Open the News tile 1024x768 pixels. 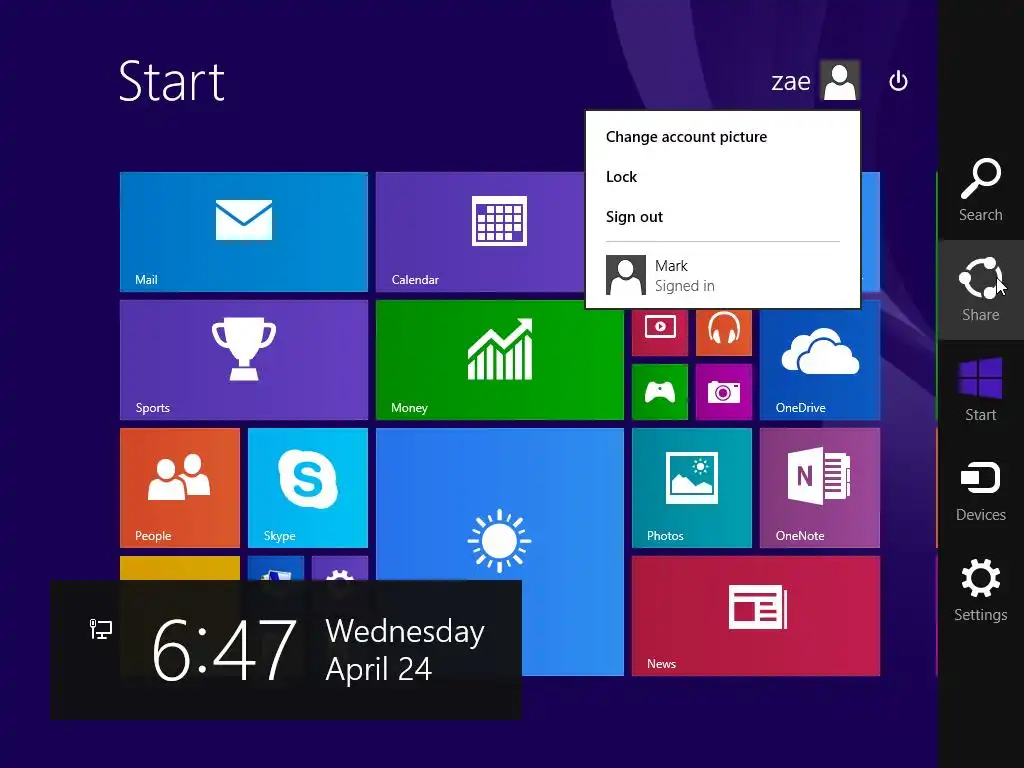(756, 616)
